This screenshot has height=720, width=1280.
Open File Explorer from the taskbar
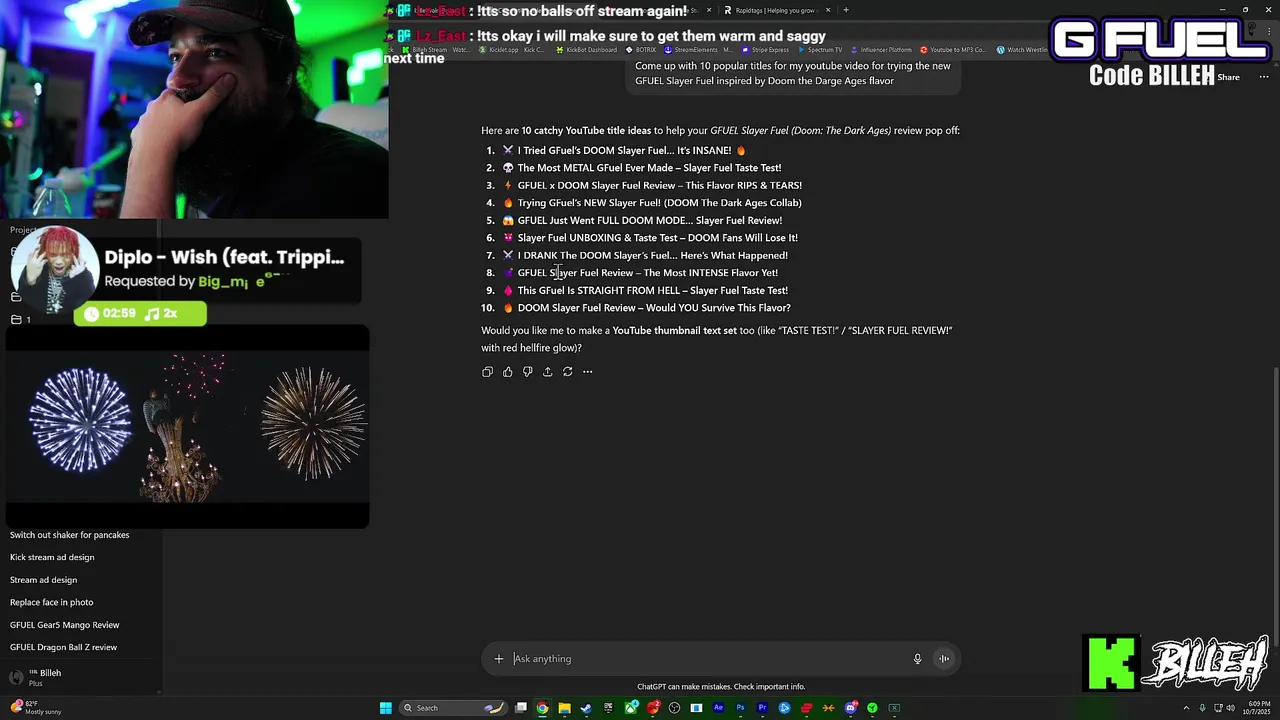pyautogui.click(x=564, y=708)
